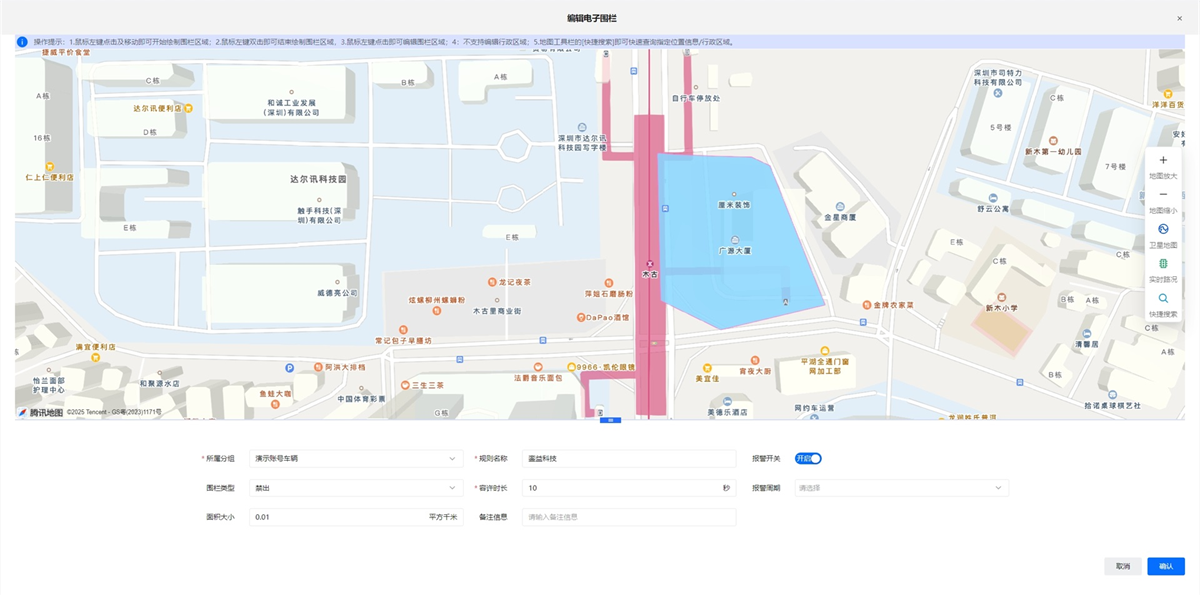Click the 美宜佳 store marker
This screenshot has height=595, width=1200.
click(706, 368)
